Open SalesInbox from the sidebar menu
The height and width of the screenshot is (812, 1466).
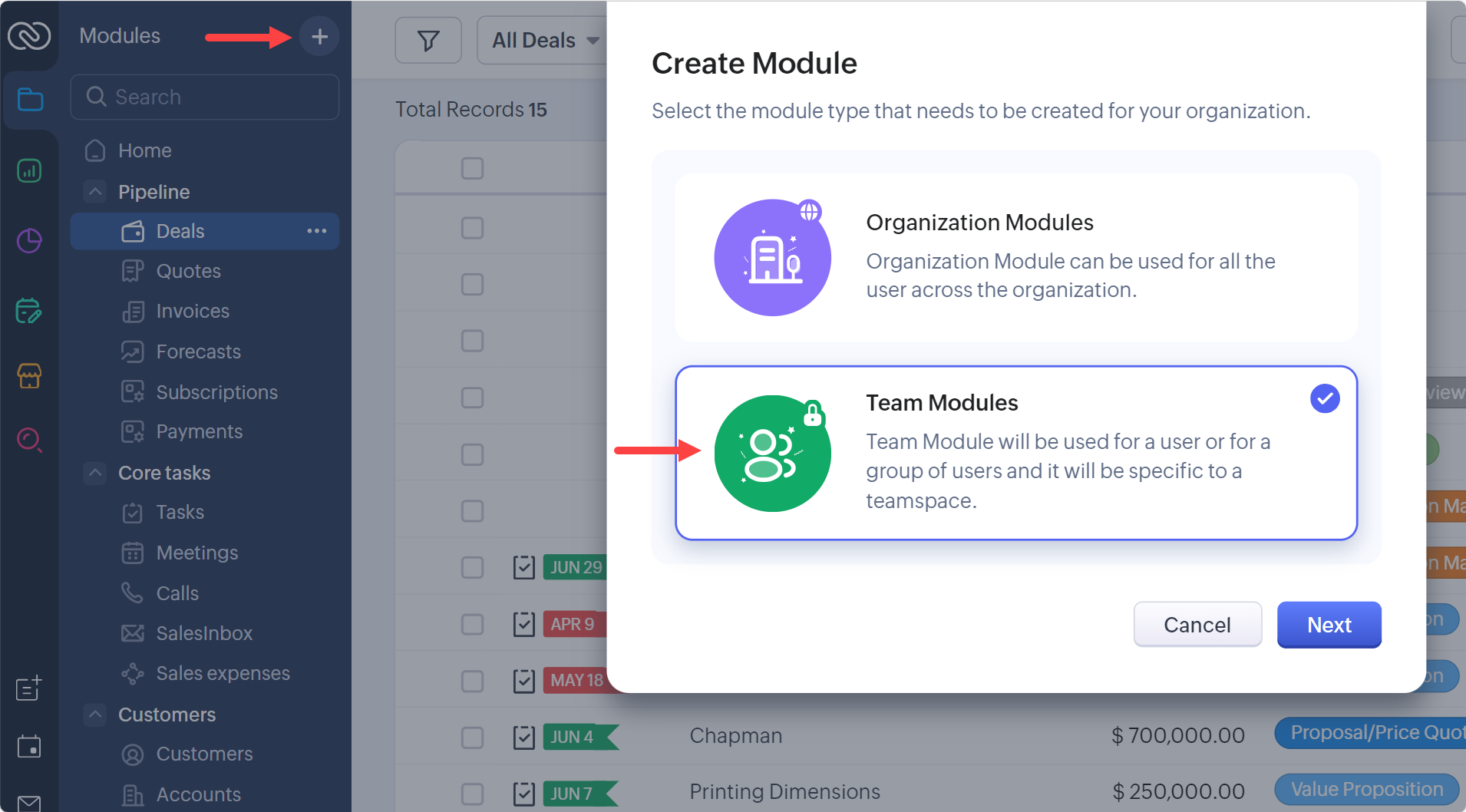pos(203,633)
